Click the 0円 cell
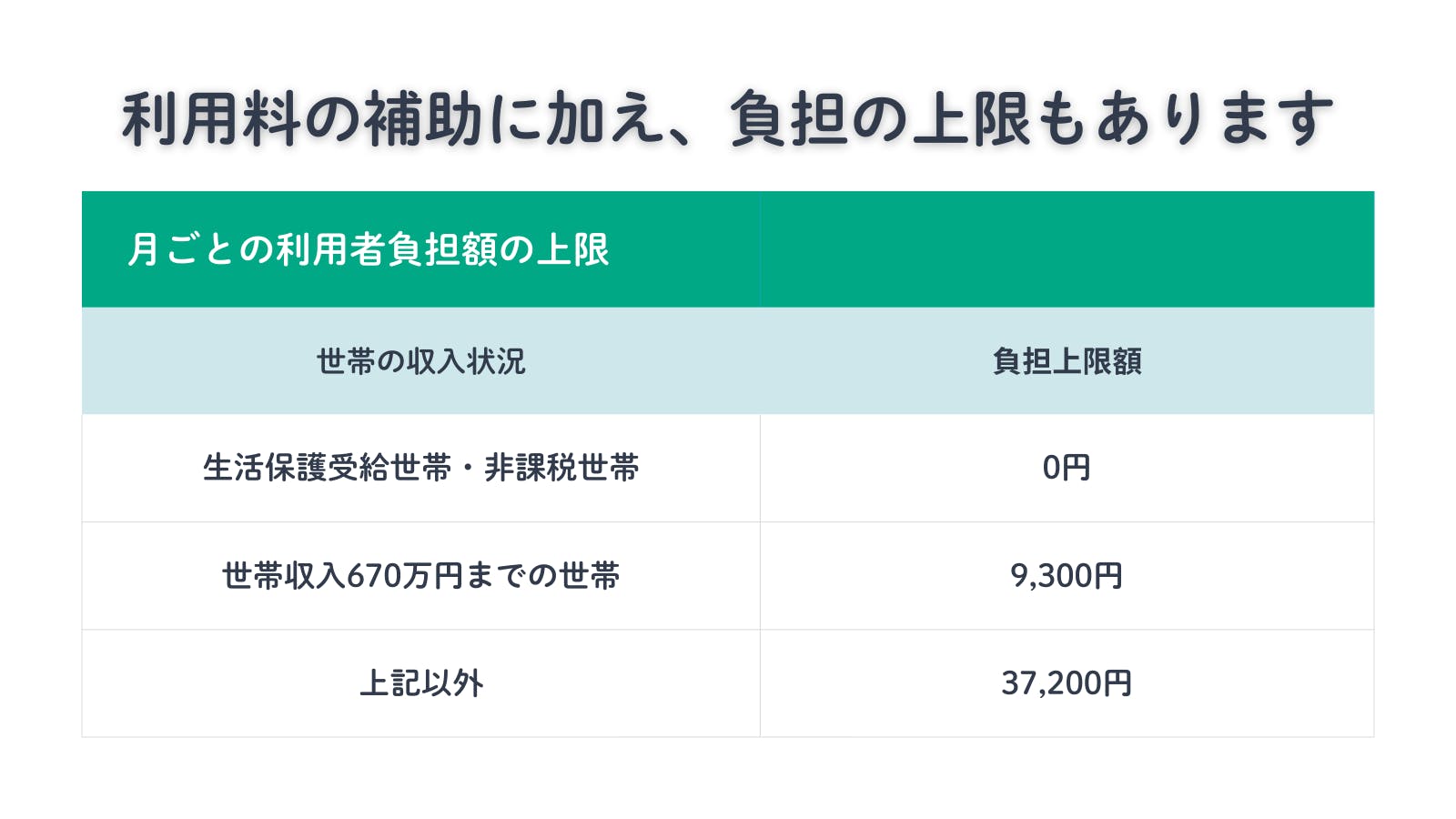Viewport: 1456px width, 819px height. point(1067,468)
